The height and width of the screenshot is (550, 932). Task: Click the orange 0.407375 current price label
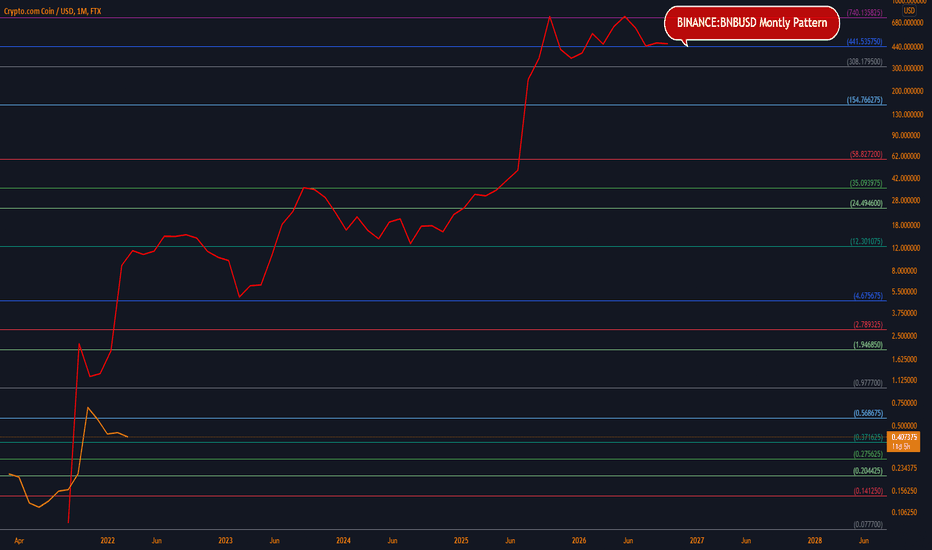(x=903, y=441)
